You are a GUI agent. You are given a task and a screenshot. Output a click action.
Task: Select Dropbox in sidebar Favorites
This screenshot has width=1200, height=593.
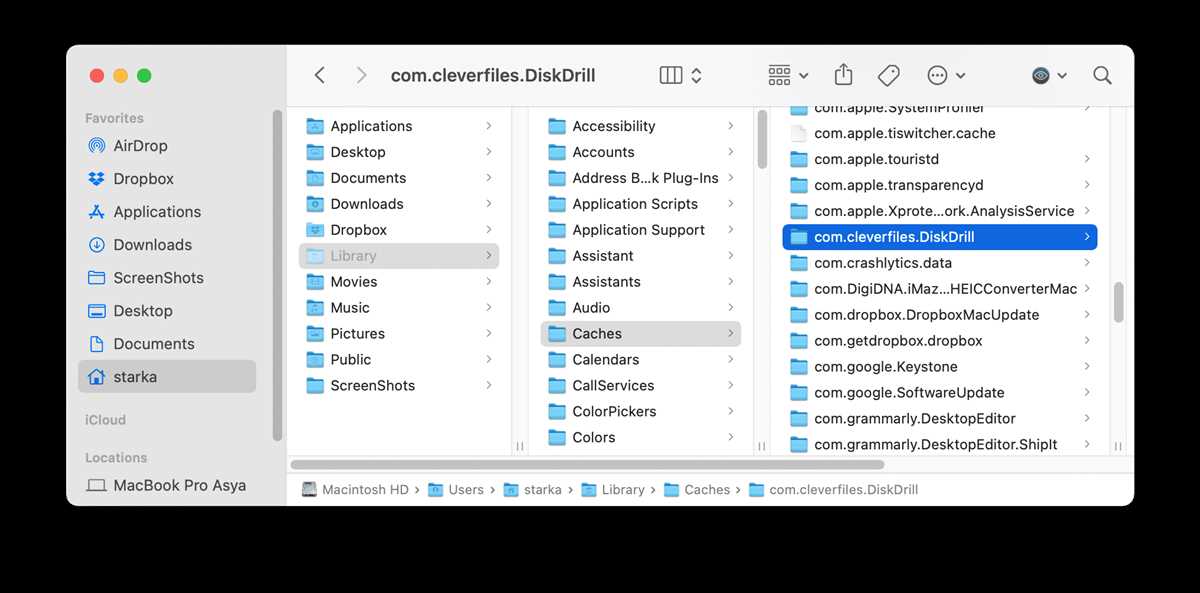point(143,179)
